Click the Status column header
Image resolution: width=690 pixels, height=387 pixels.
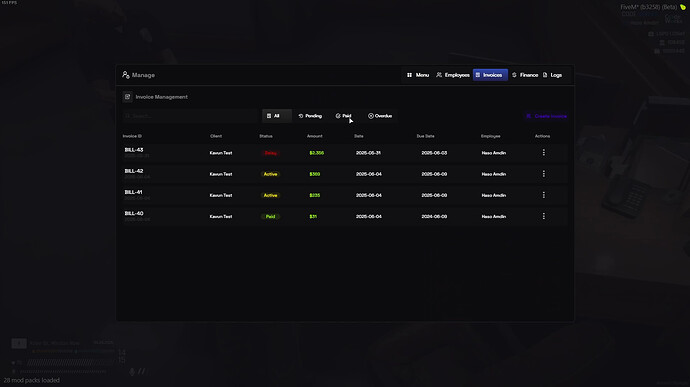(x=266, y=136)
